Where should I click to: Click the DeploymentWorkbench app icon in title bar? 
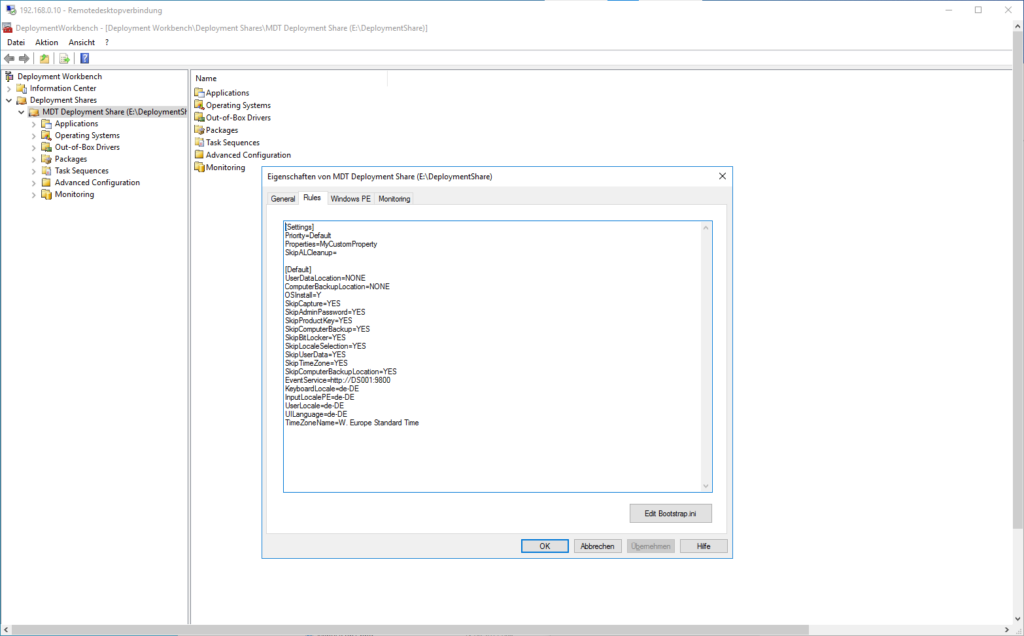7,28
